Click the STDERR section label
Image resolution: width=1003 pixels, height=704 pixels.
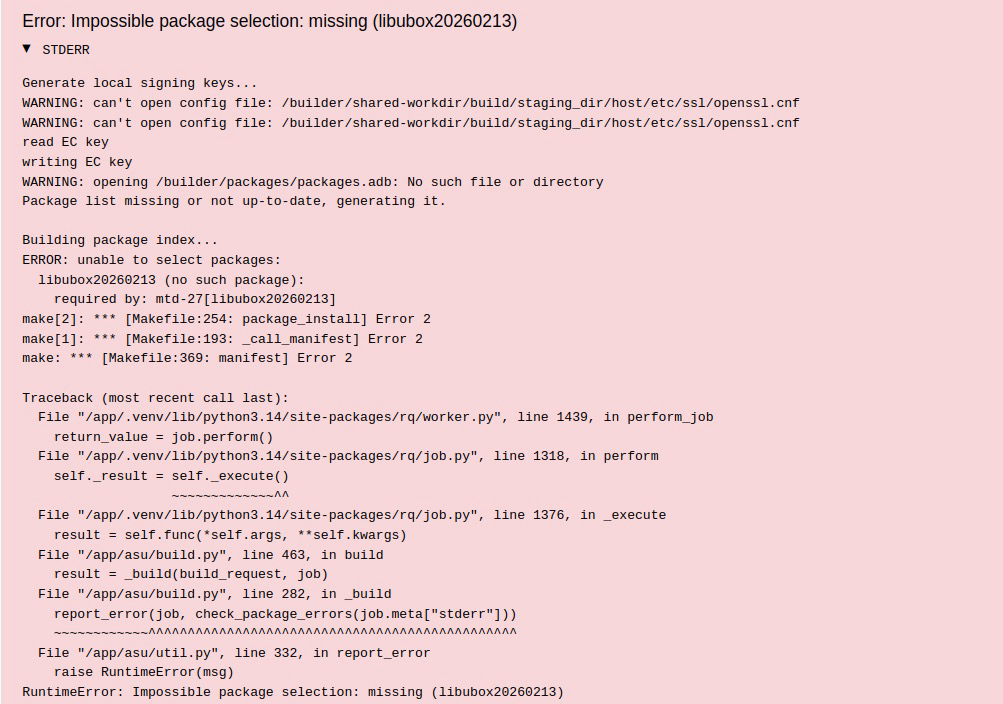[66, 49]
